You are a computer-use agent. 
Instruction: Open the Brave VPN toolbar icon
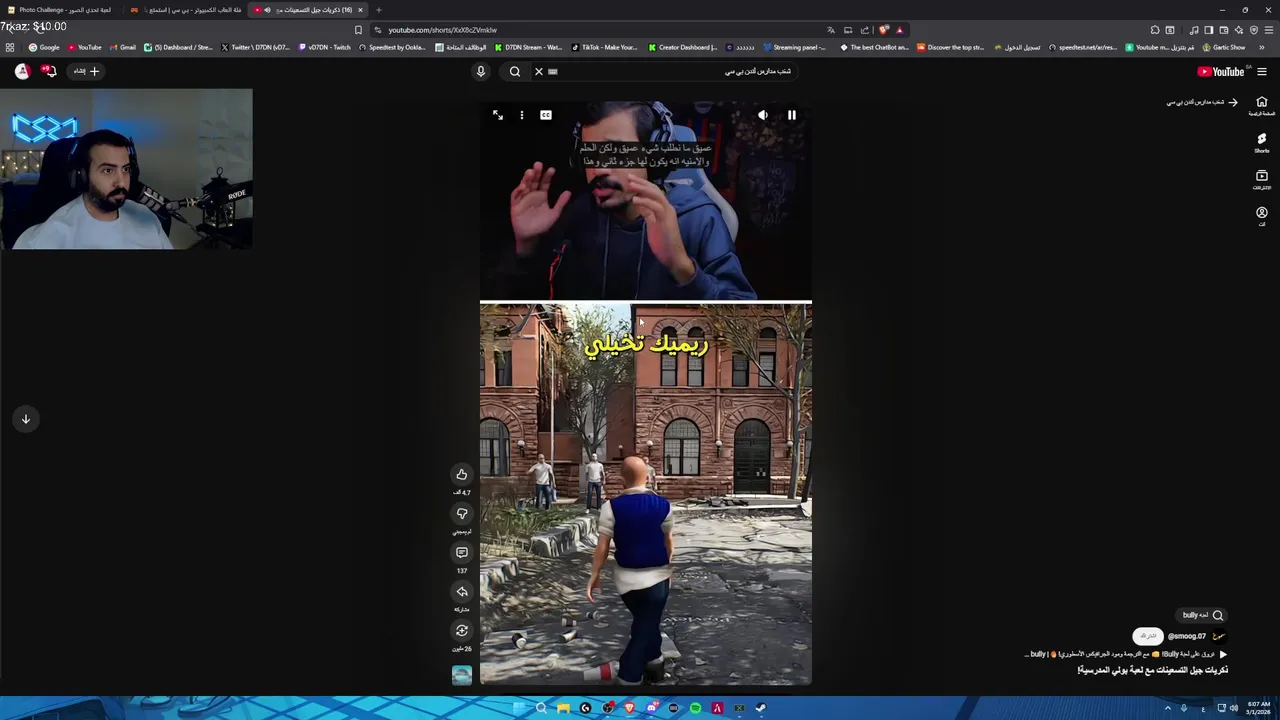(x=1254, y=30)
